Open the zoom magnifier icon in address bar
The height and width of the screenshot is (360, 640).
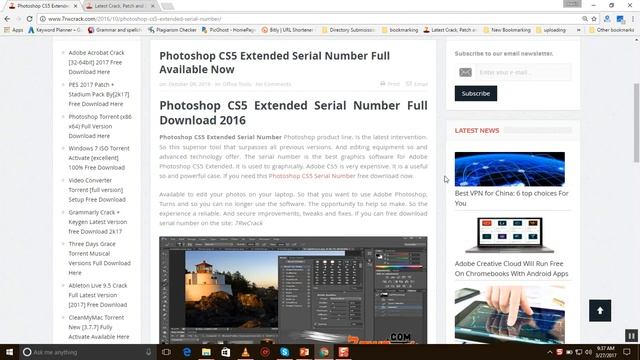click(x=585, y=19)
